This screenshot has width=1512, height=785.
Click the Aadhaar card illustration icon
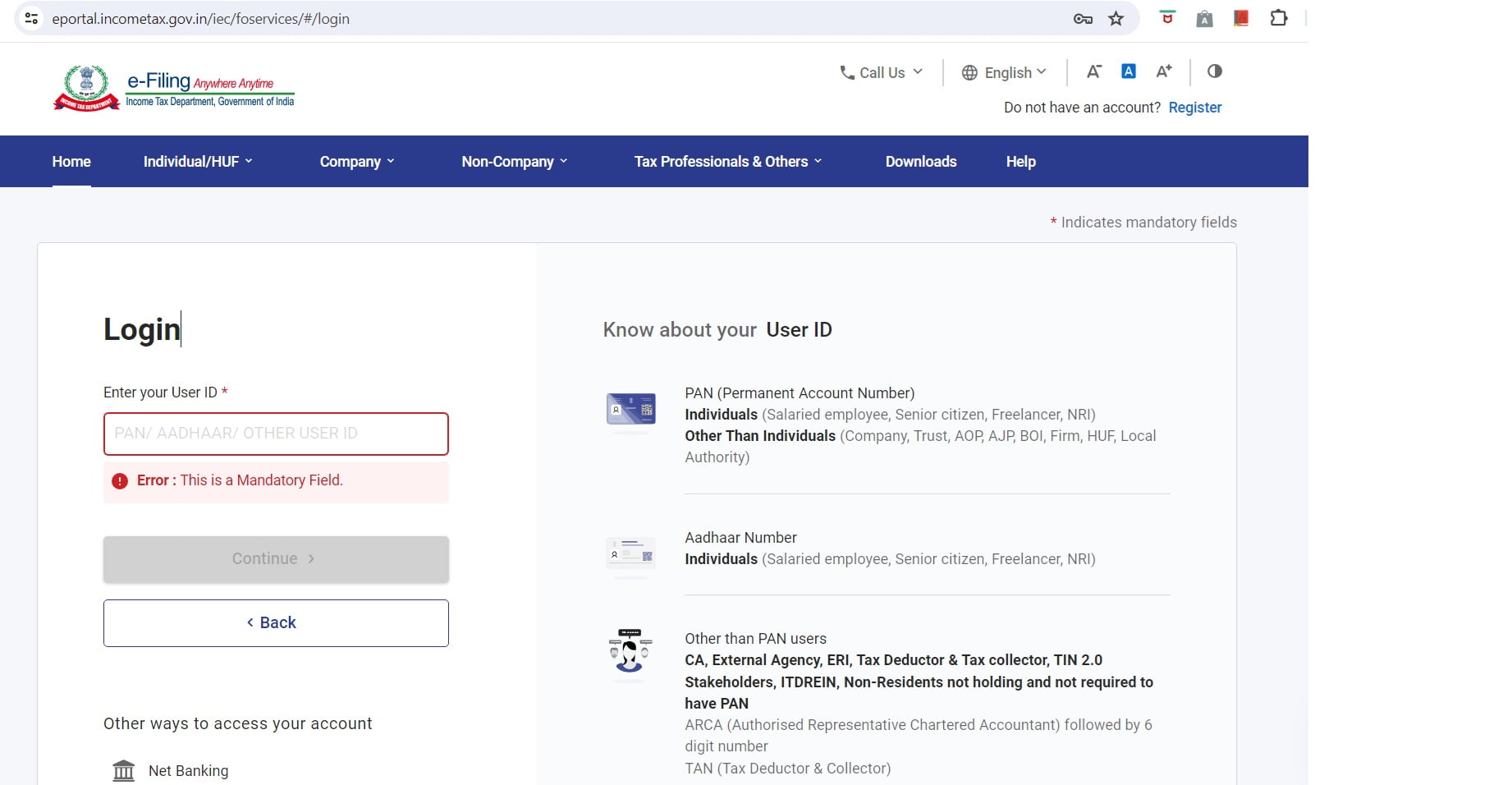tap(630, 554)
